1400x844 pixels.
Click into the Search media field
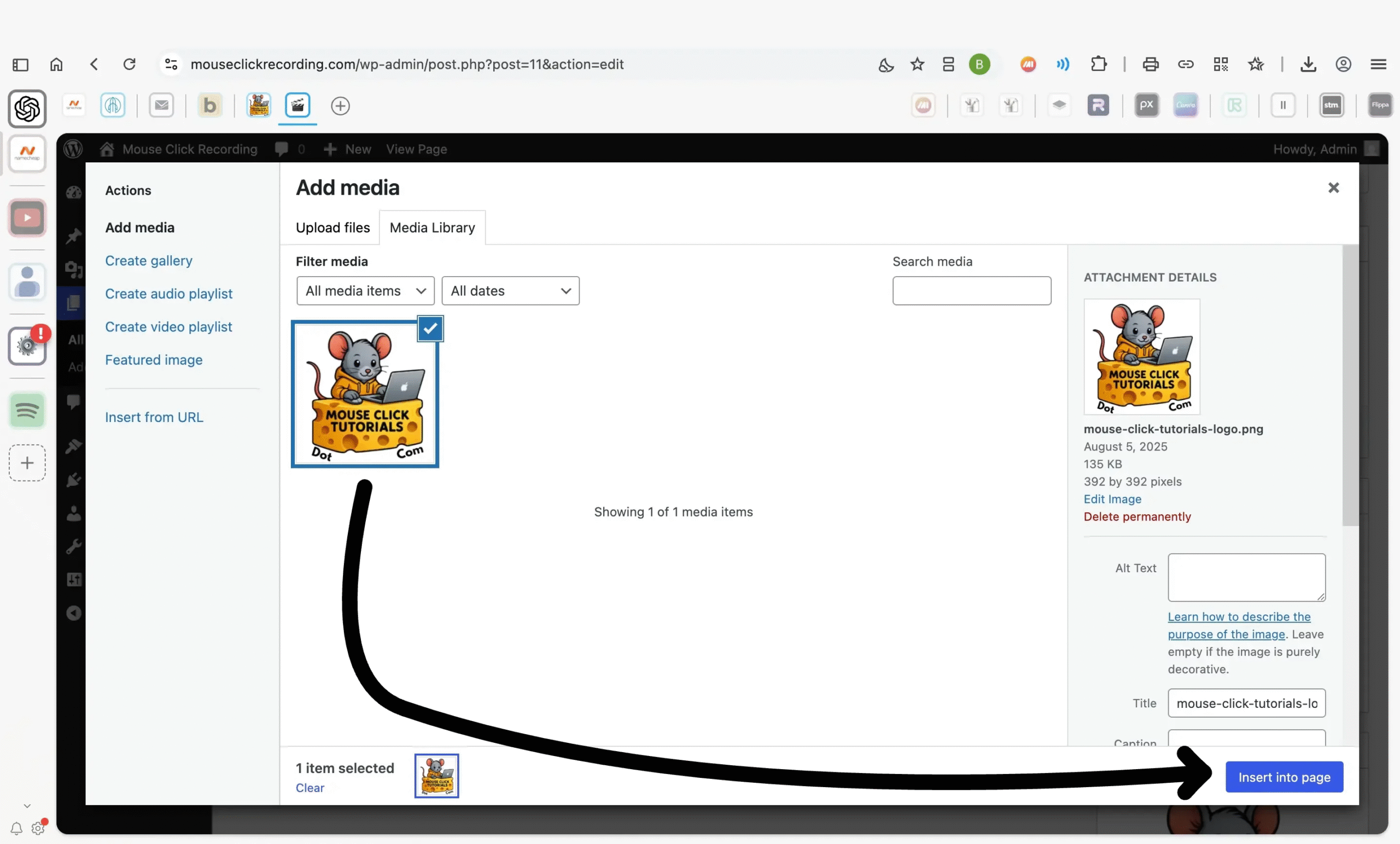(x=971, y=291)
